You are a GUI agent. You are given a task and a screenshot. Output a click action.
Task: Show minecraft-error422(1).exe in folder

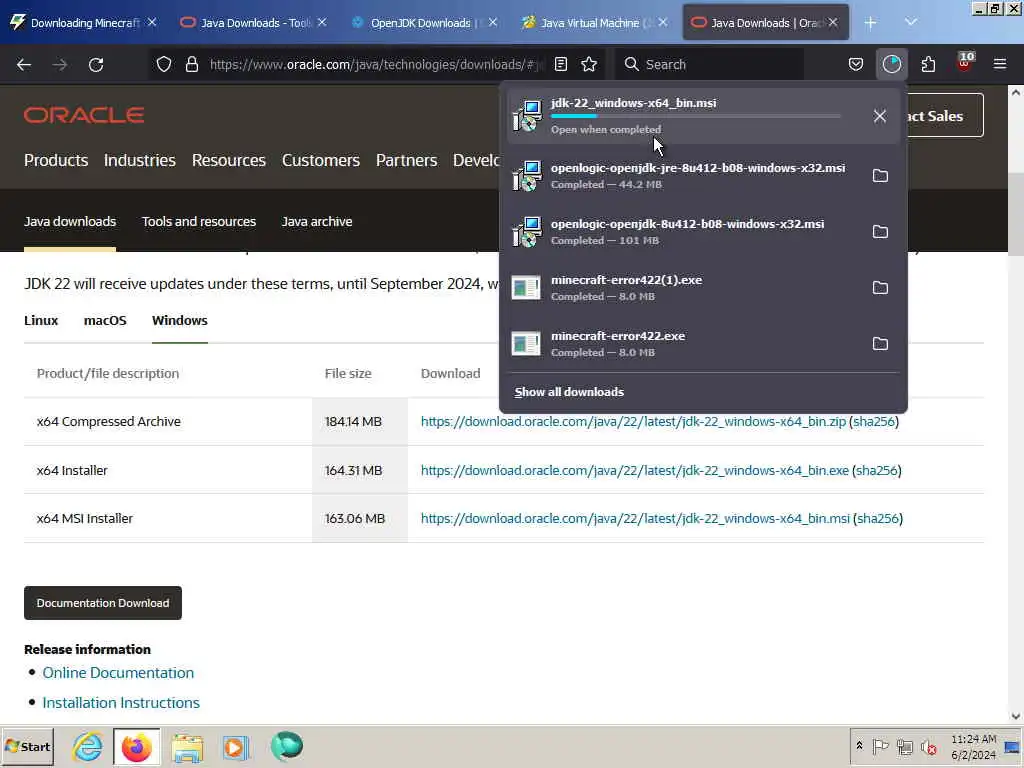pos(880,288)
